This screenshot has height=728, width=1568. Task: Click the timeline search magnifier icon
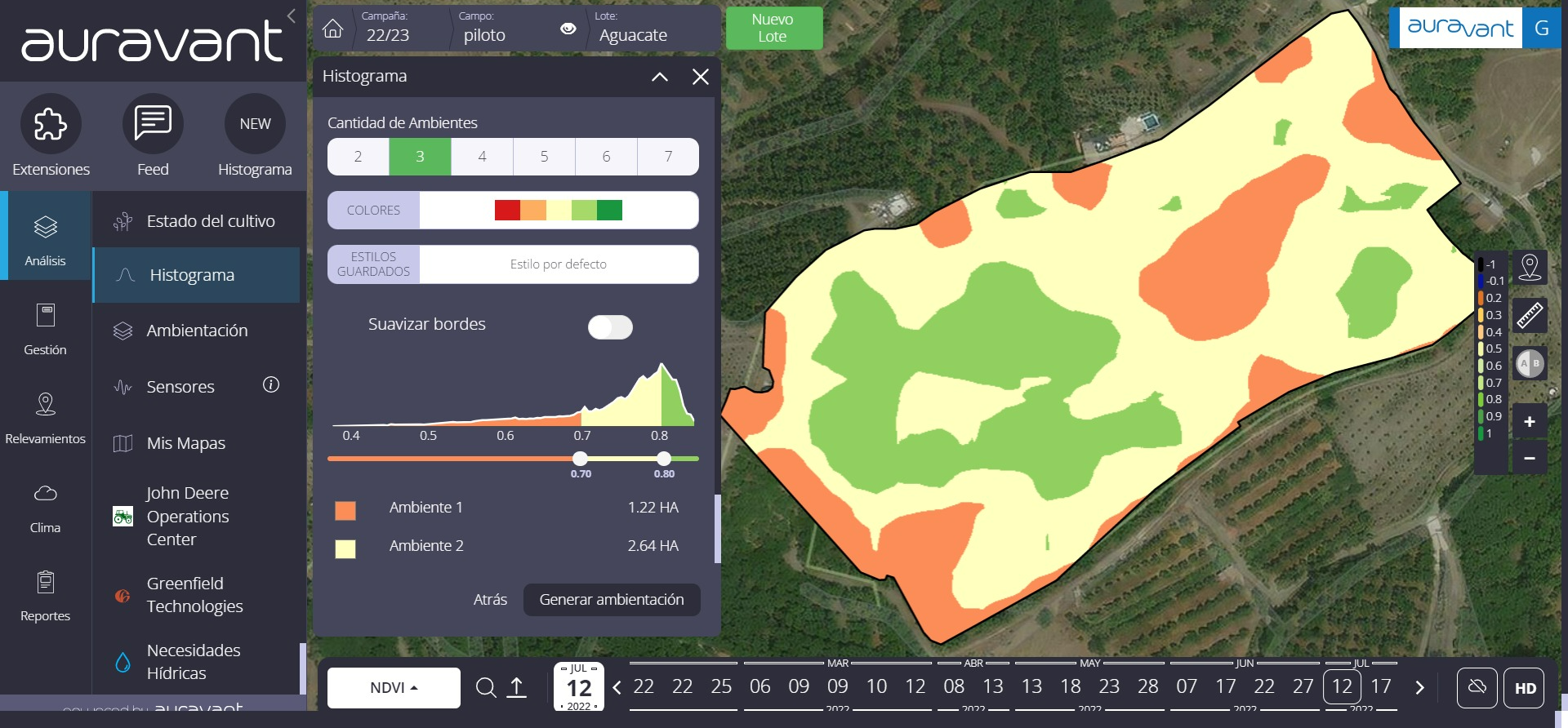(x=486, y=688)
